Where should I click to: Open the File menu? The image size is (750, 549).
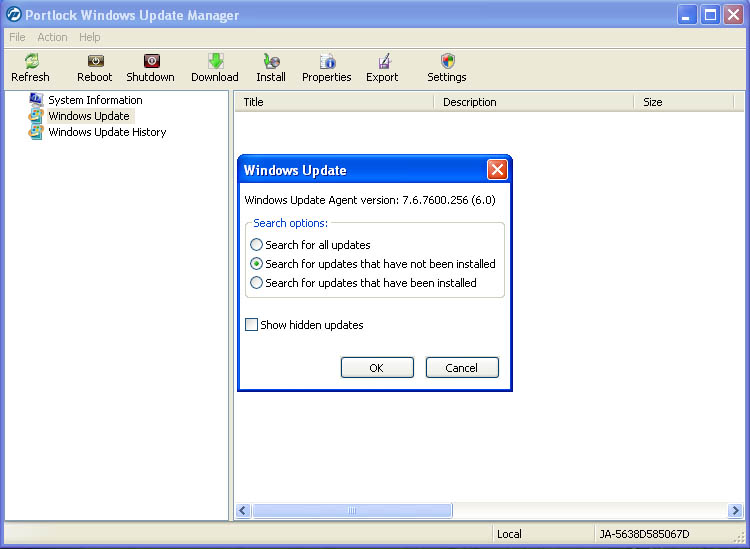coord(17,37)
